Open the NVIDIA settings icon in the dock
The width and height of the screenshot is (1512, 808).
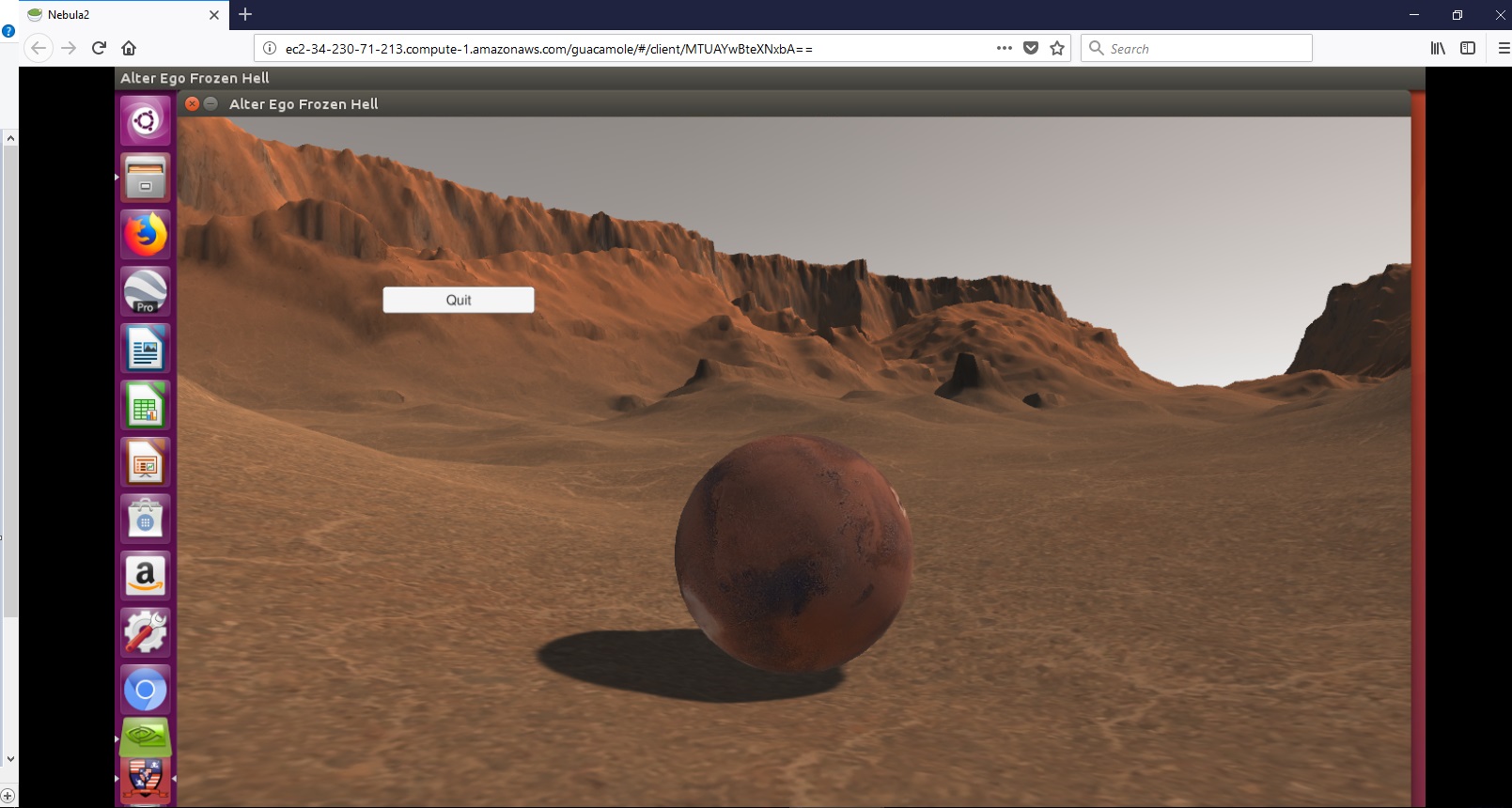(145, 738)
